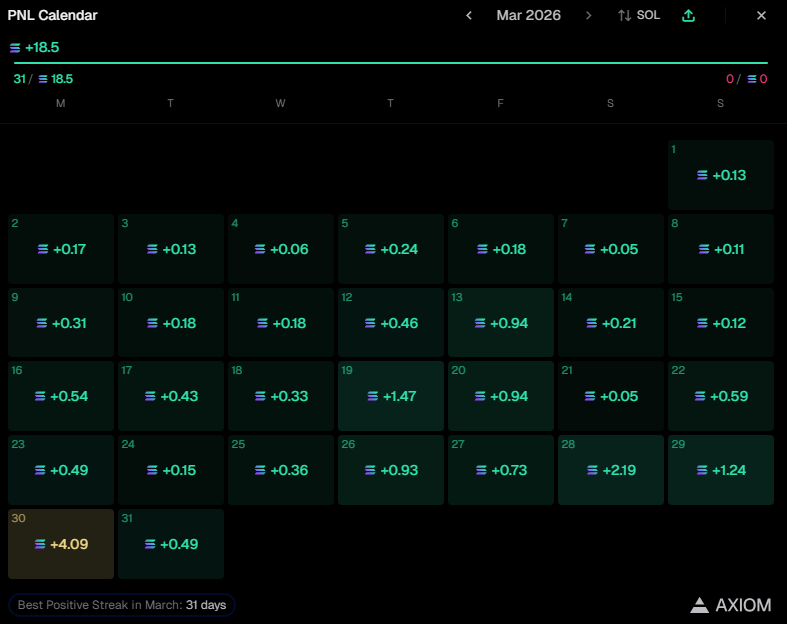
Task: Open March 15 cell showing +0.12
Action: point(721,322)
